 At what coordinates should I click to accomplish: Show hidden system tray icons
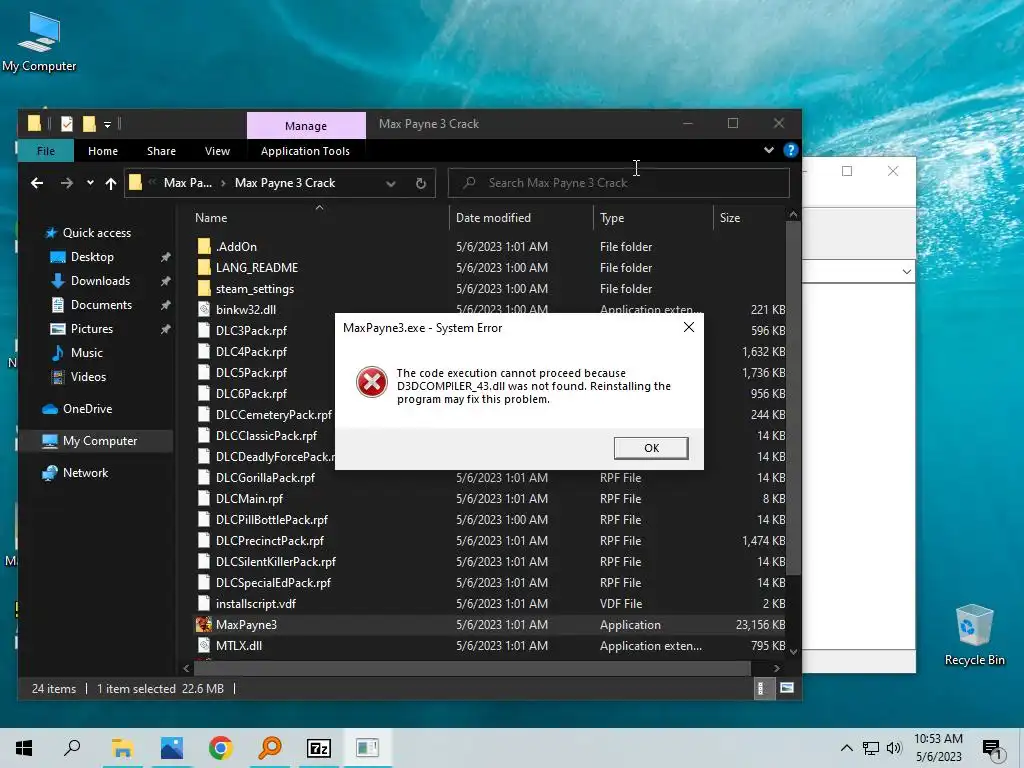pyautogui.click(x=846, y=748)
